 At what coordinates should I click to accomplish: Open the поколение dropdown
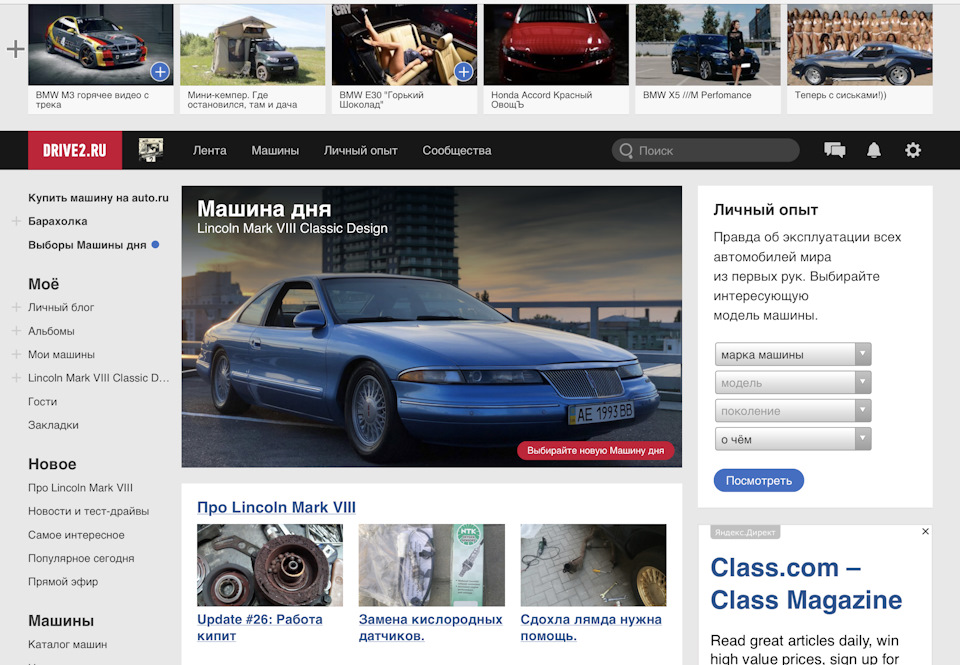coord(793,410)
